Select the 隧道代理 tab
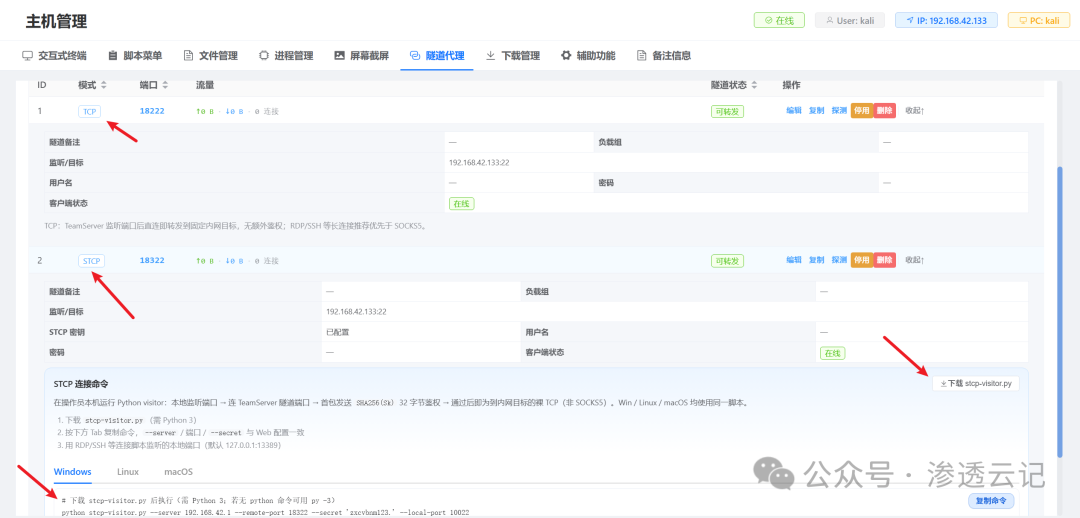This screenshot has width=1080, height=518. point(437,56)
